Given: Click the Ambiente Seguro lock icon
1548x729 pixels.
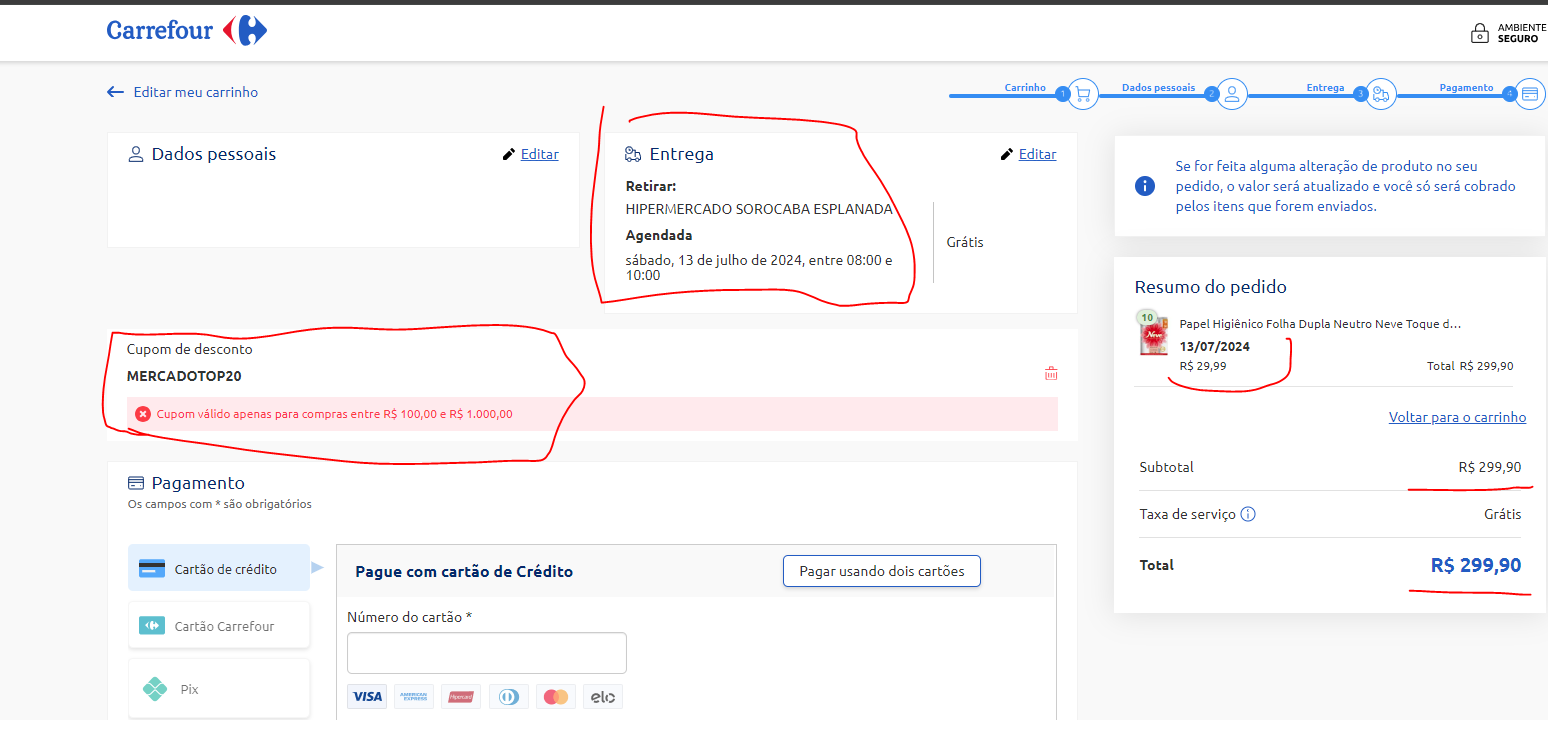Looking at the screenshot, I should pyautogui.click(x=1479, y=33).
